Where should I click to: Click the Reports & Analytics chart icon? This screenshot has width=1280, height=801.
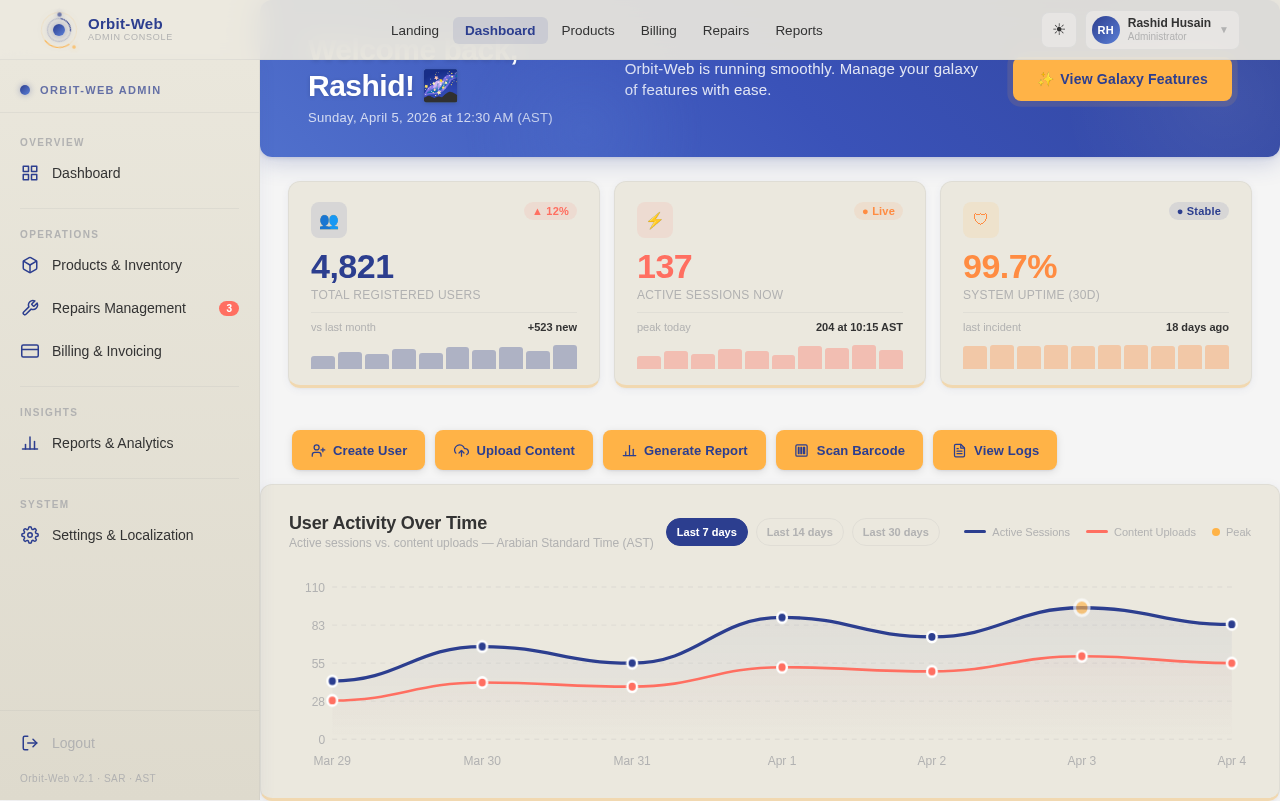point(30,443)
